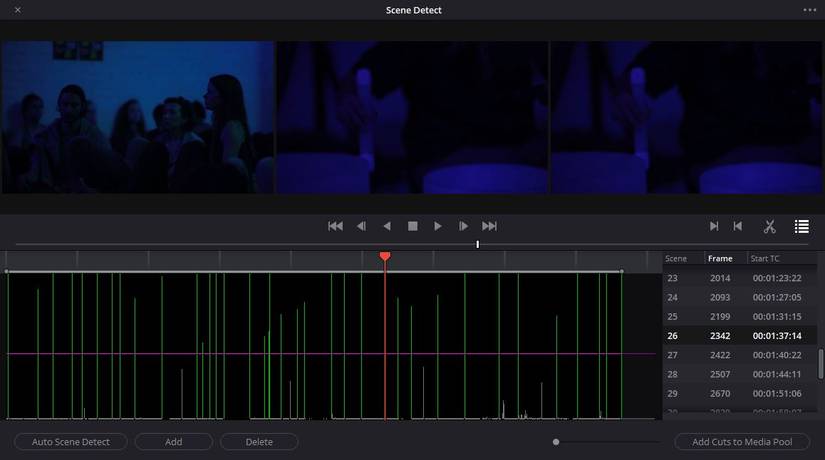Set the out point marker

click(x=738, y=226)
